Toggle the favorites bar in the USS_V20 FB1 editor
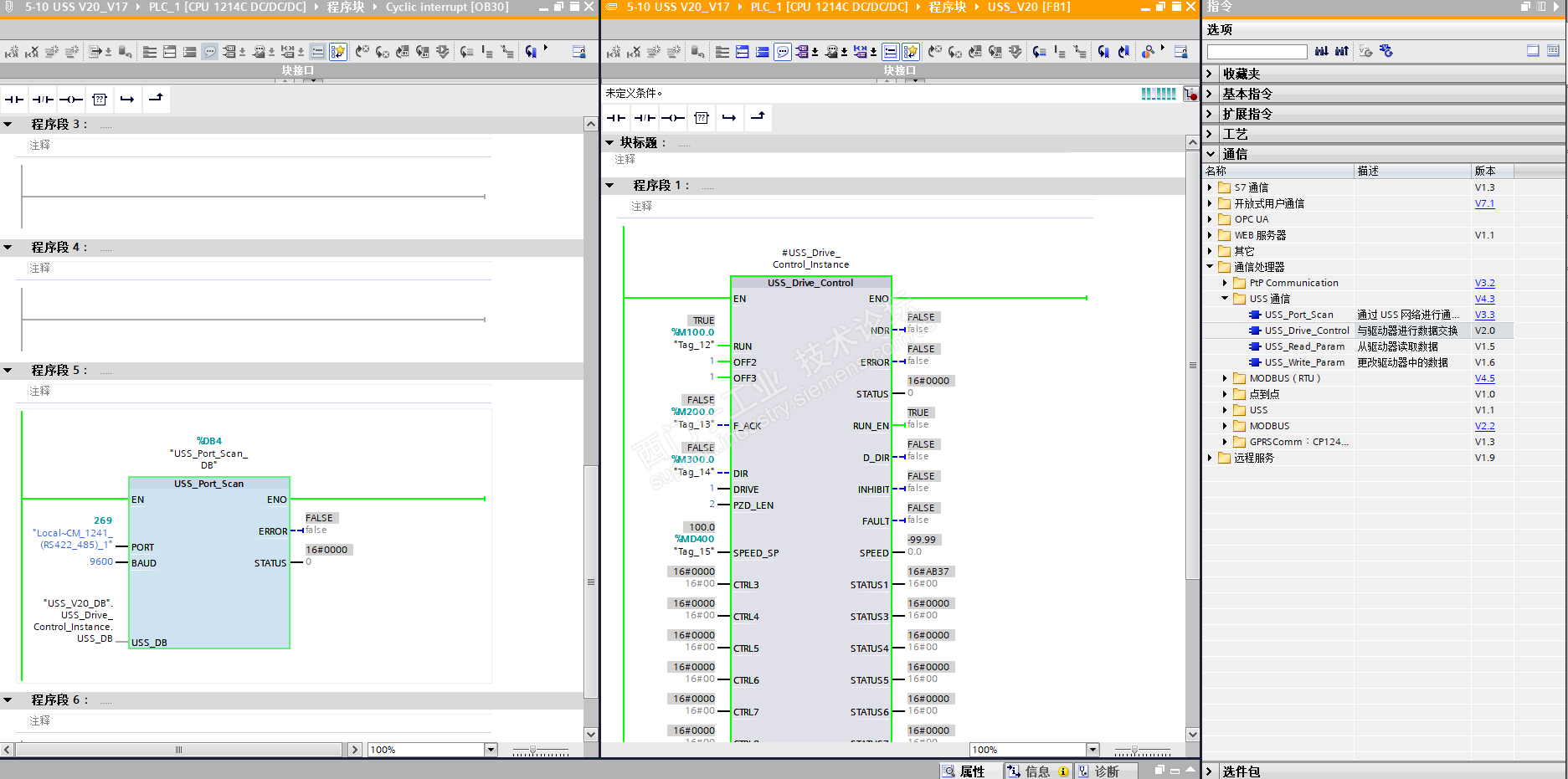Screen dimensions: 1568x779 pyautogui.click(x=911, y=52)
